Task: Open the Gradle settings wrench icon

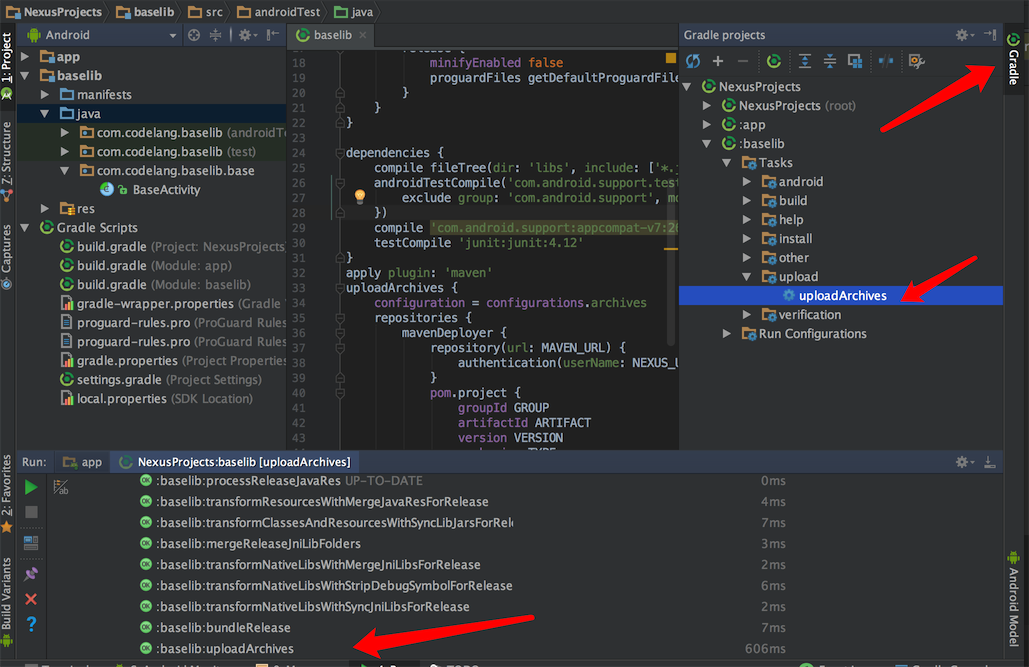Action: pyautogui.click(x=916, y=62)
